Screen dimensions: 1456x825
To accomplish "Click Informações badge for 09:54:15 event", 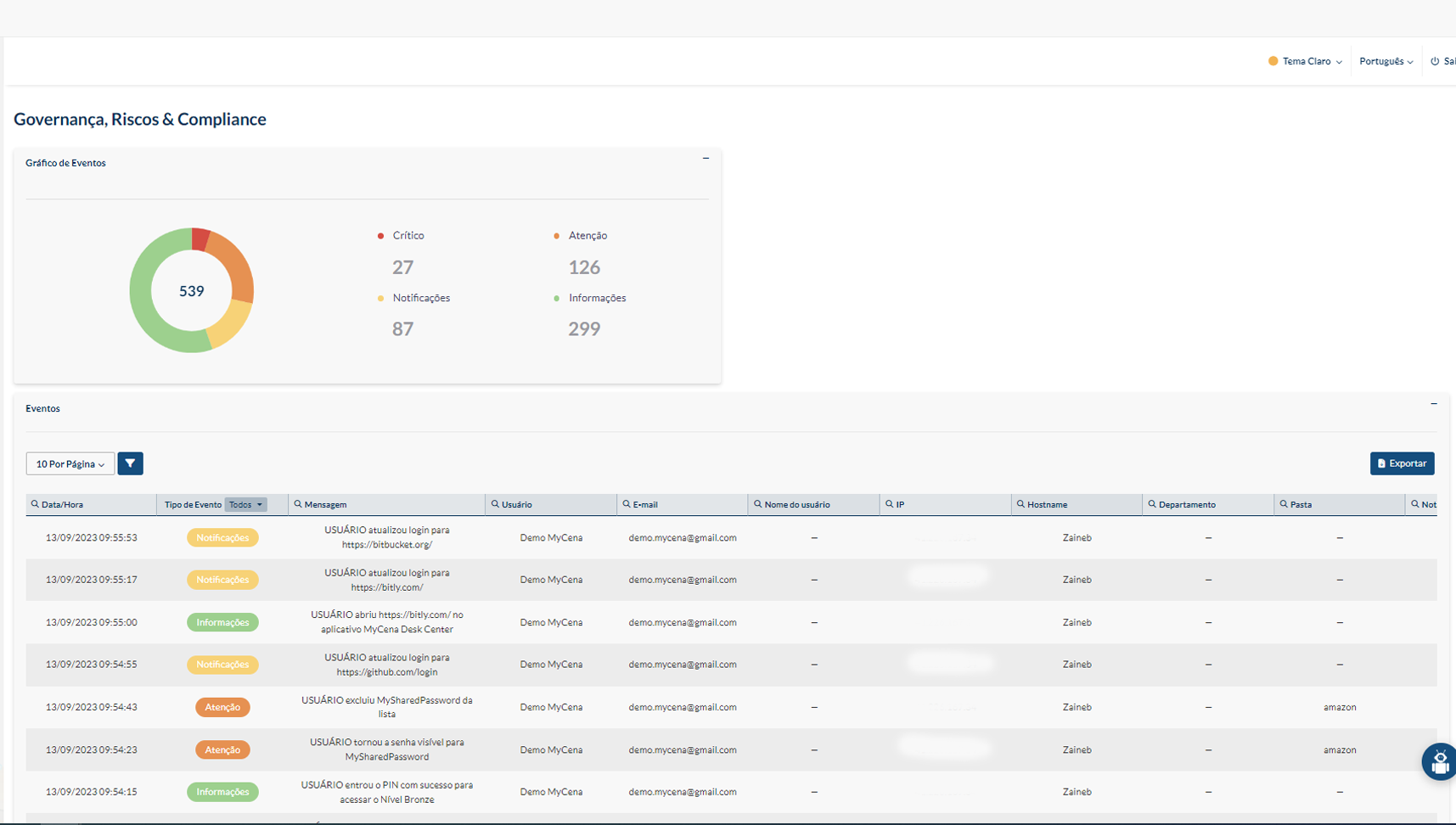I will tap(222, 792).
